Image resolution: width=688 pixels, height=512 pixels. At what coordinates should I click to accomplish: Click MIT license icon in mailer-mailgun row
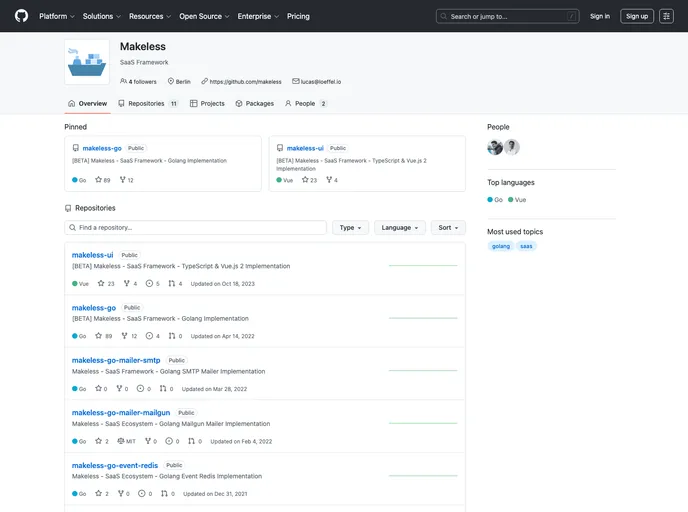(x=121, y=441)
